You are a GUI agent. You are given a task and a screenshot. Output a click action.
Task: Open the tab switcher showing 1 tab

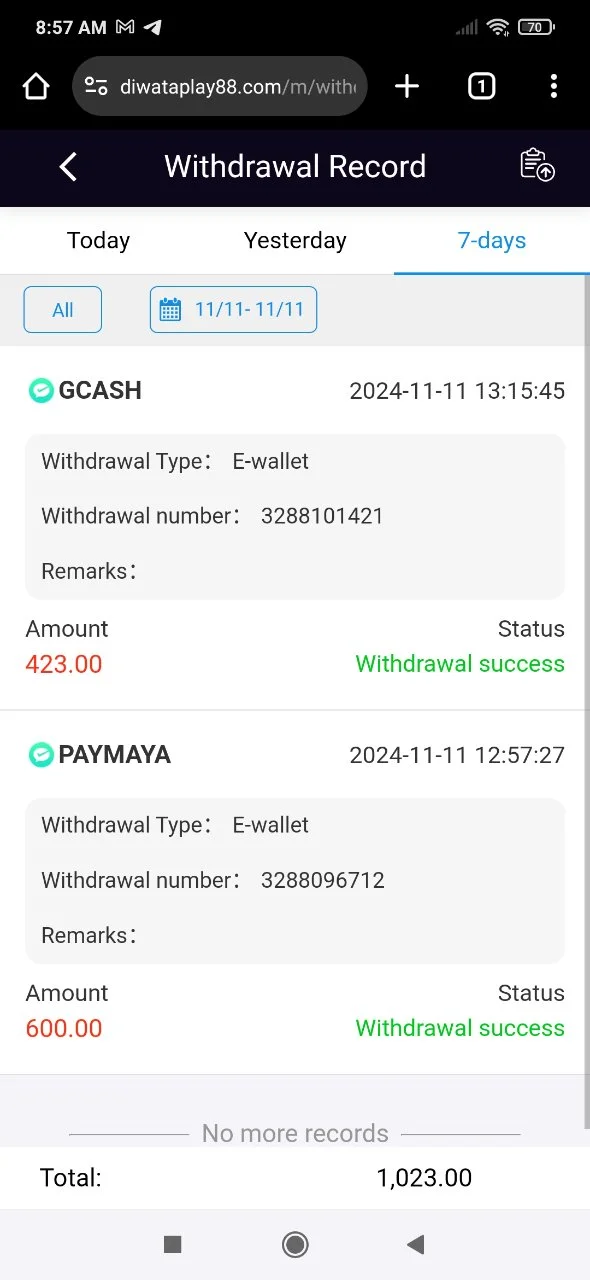pos(481,87)
